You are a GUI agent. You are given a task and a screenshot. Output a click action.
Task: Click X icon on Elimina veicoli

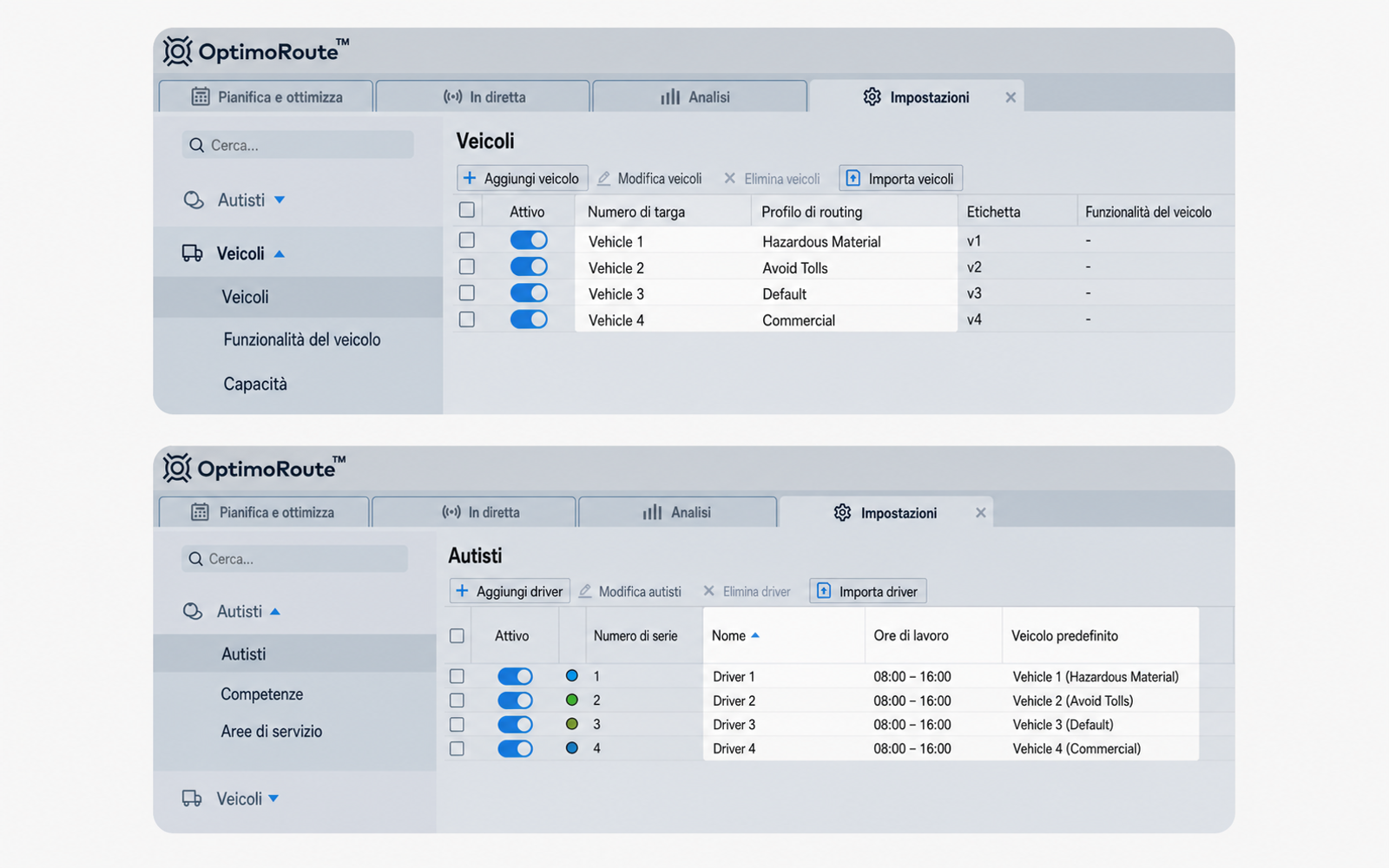[x=729, y=178]
